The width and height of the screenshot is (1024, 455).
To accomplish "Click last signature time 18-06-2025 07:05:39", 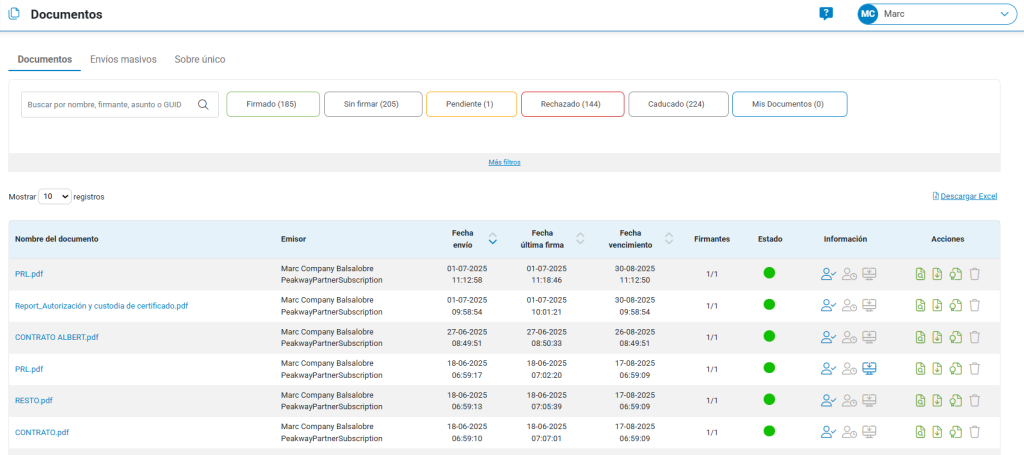I will pos(548,401).
